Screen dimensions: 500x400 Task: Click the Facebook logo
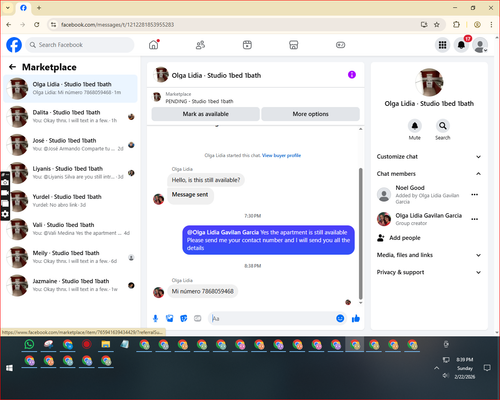coord(14,45)
